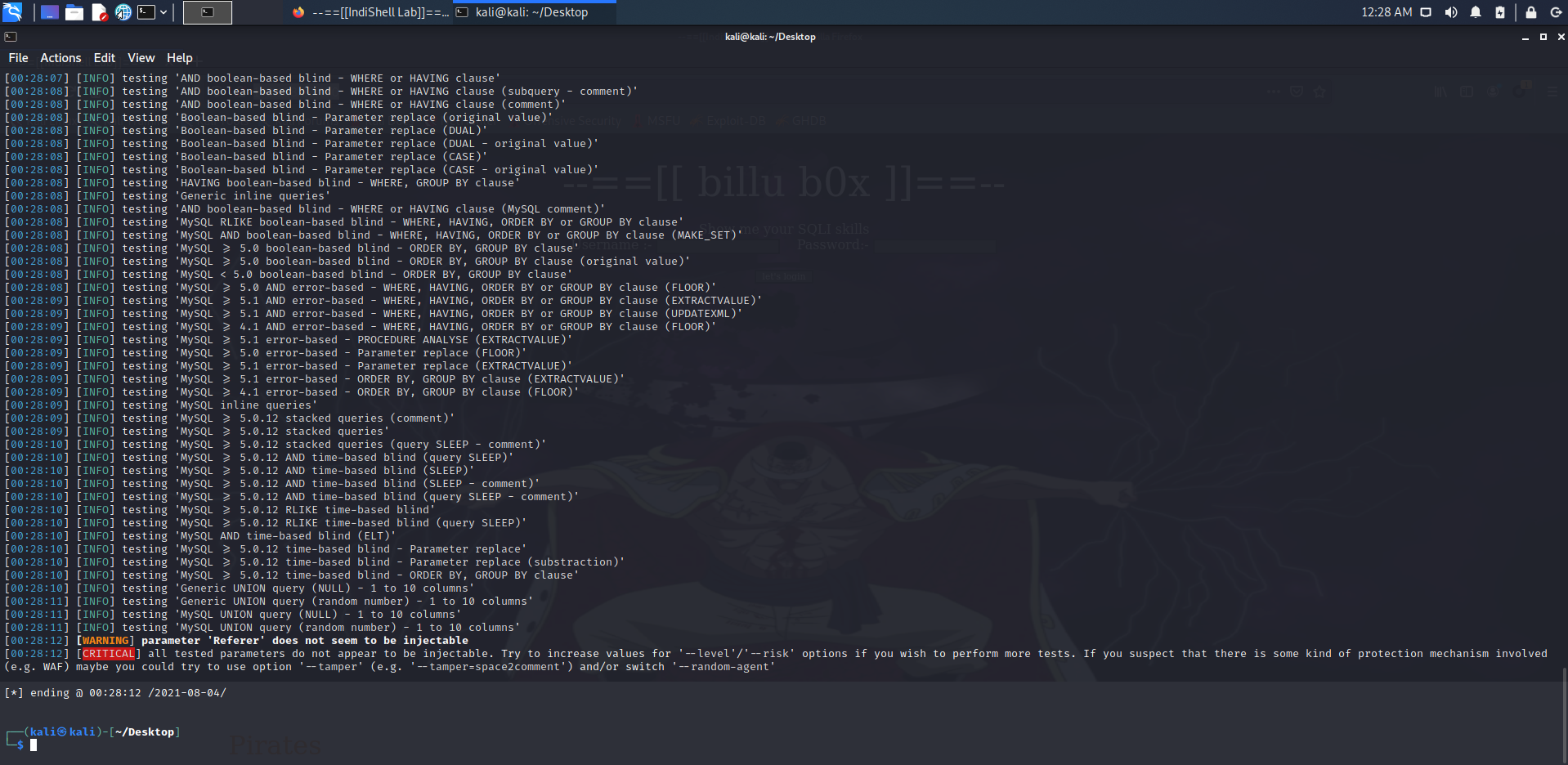Click the terminal cursor input line
1568x765 pixels.
(34, 745)
